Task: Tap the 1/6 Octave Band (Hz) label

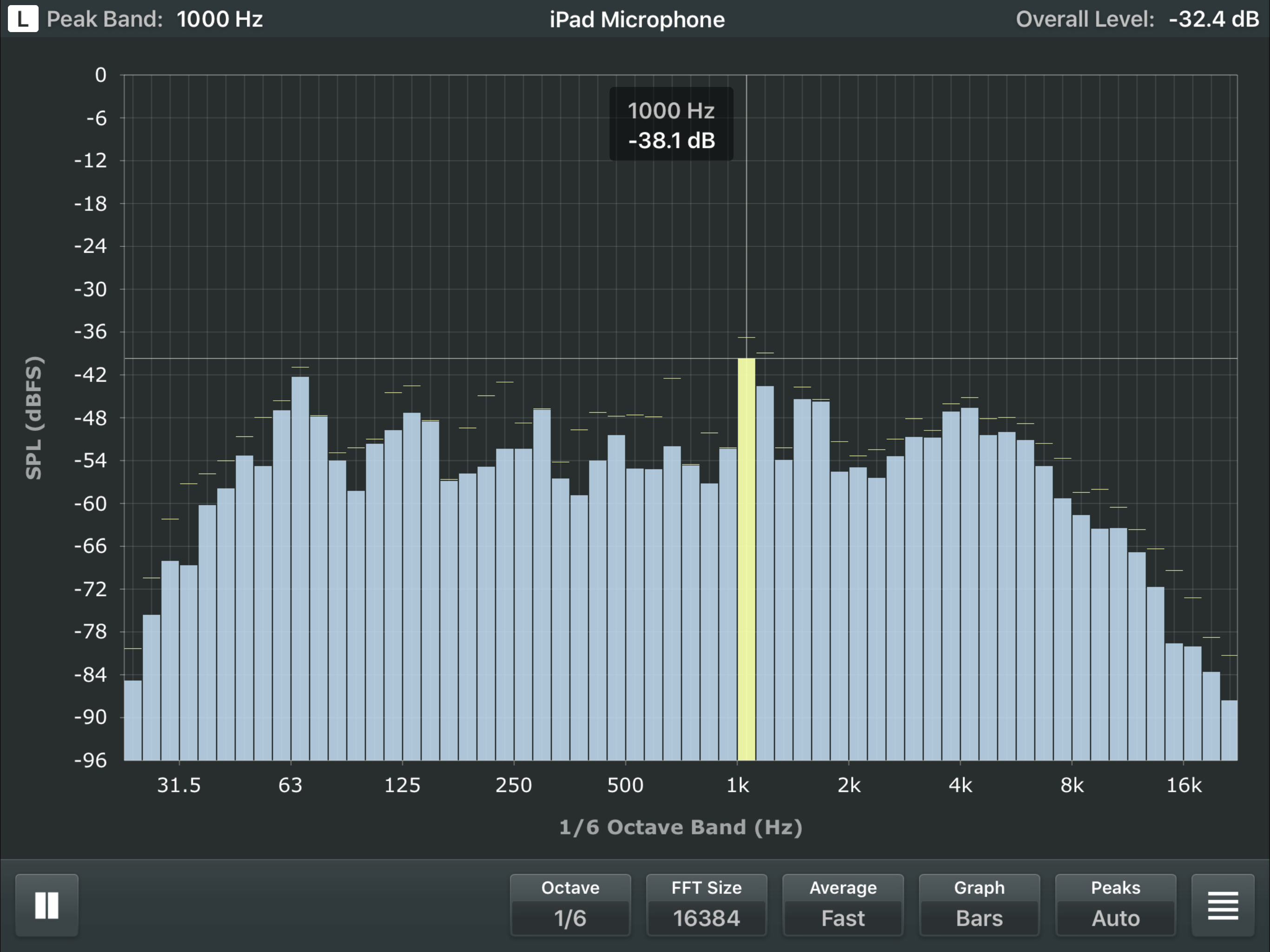Action: 681,827
